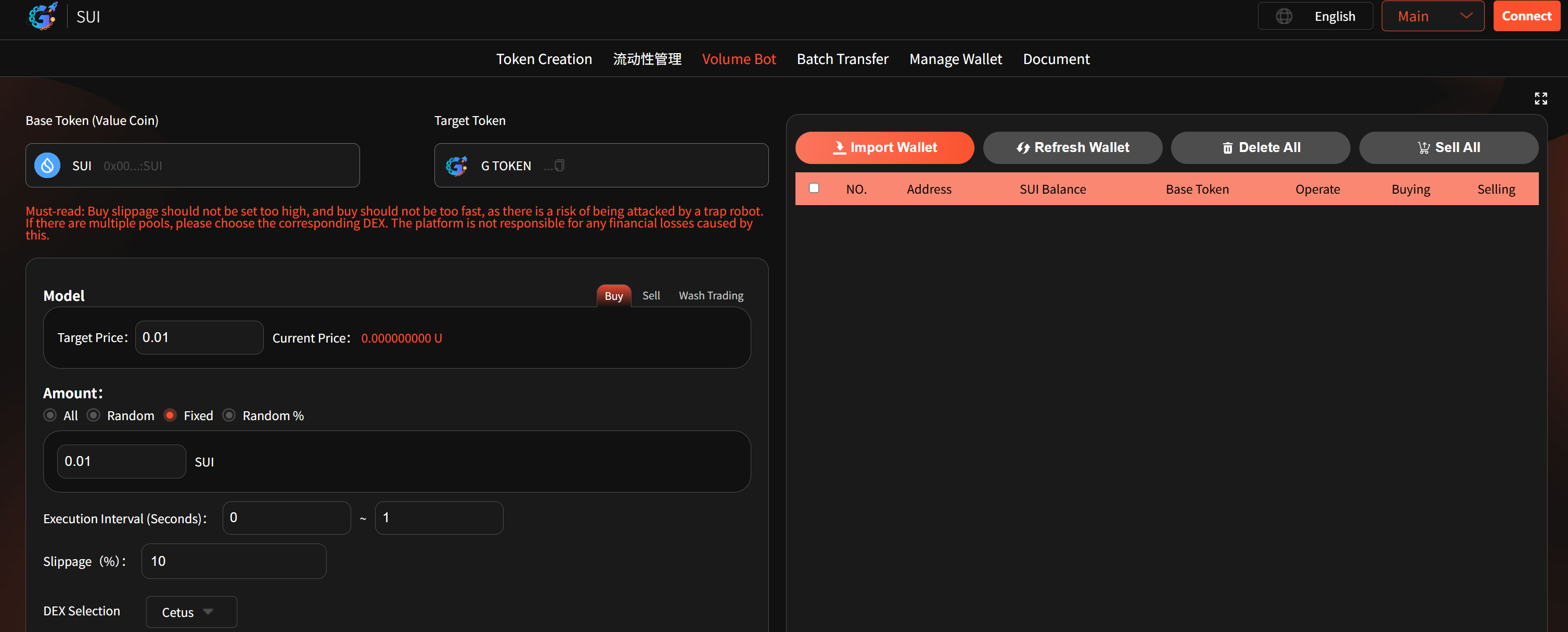The image size is (1568, 632).
Task: Select the All amount radio option
Action: tap(50, 415)
